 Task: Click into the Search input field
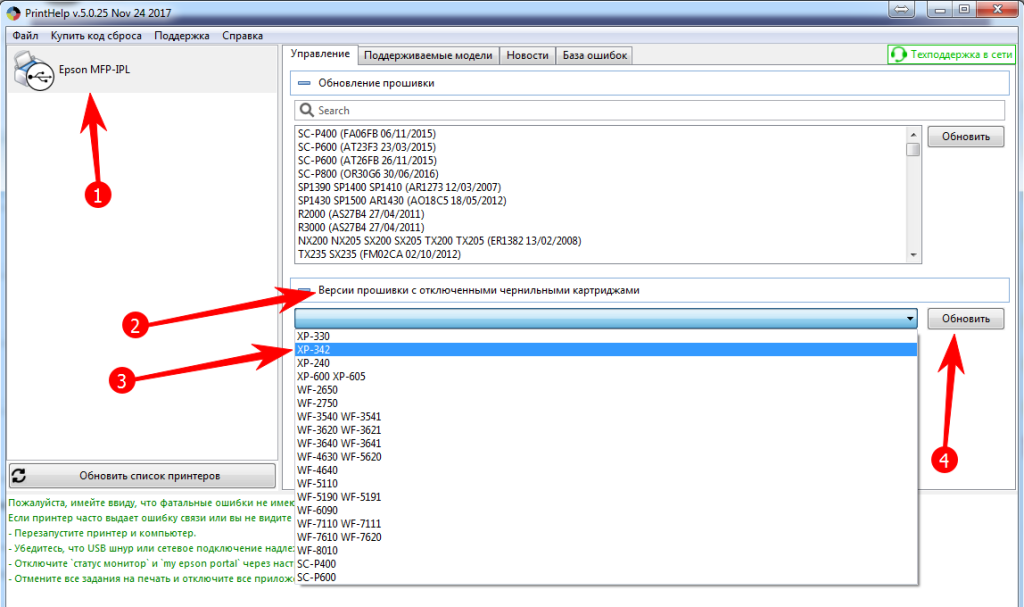(650, 110)
